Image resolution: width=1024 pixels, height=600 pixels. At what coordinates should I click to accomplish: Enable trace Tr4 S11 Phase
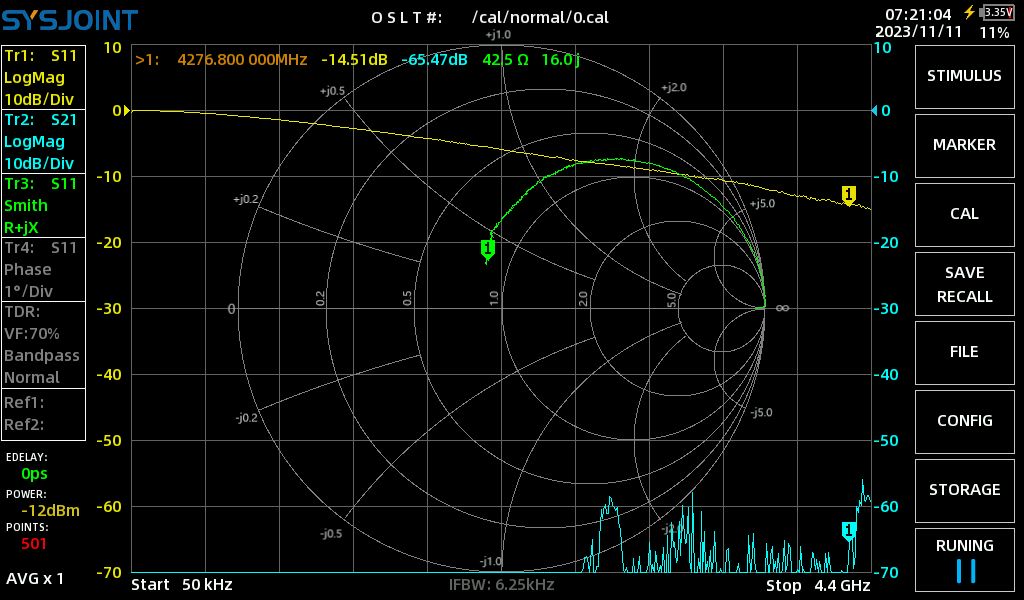[43, 269]
